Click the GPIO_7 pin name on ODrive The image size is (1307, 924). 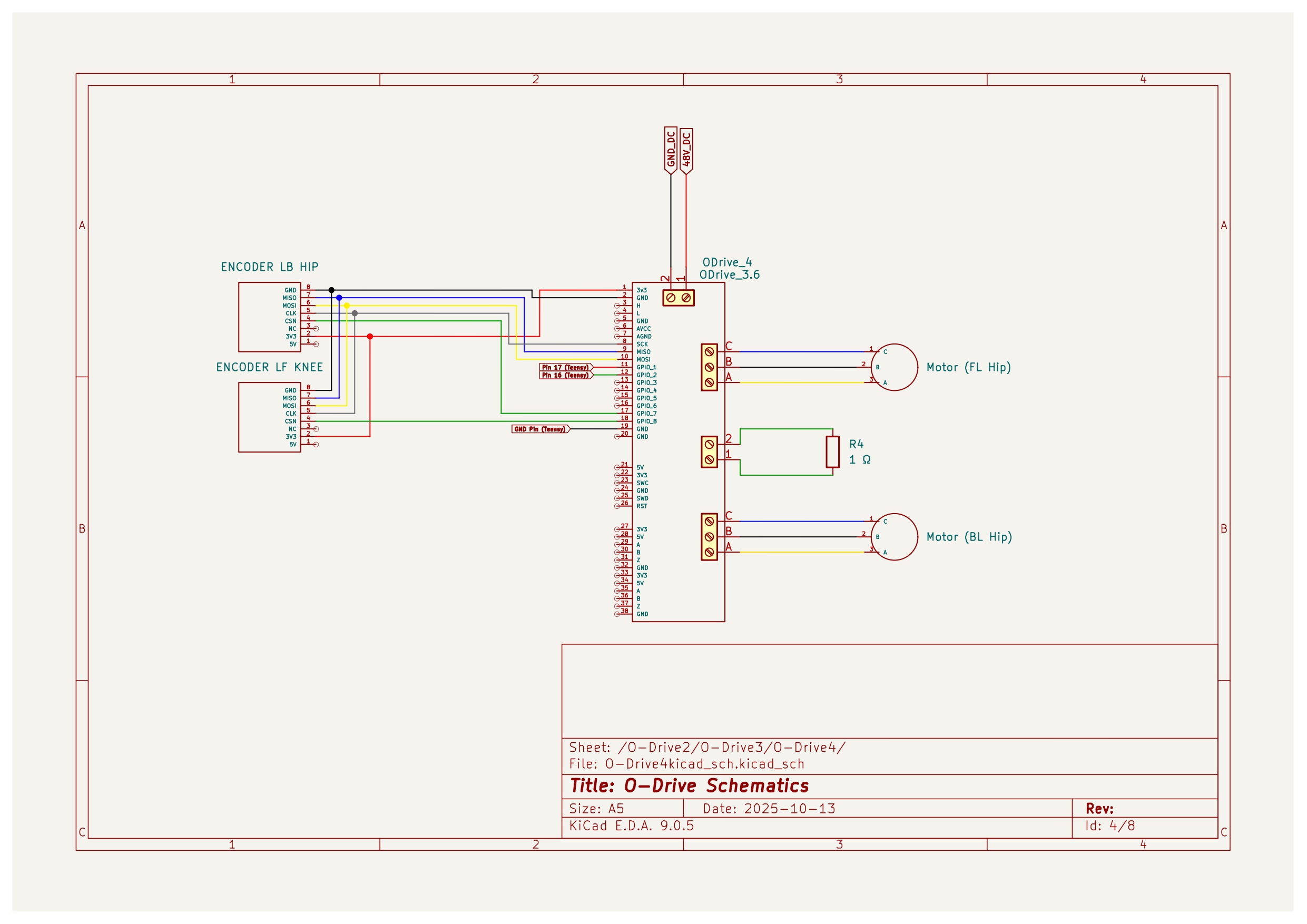point(647,414)
